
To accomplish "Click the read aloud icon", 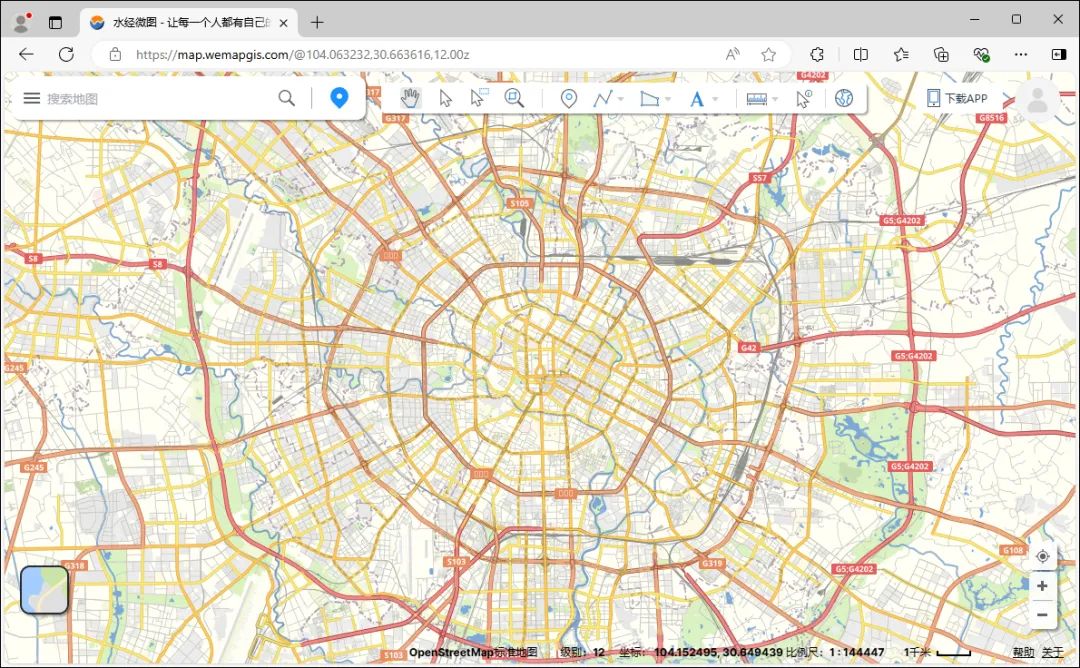I will (733, 54).
